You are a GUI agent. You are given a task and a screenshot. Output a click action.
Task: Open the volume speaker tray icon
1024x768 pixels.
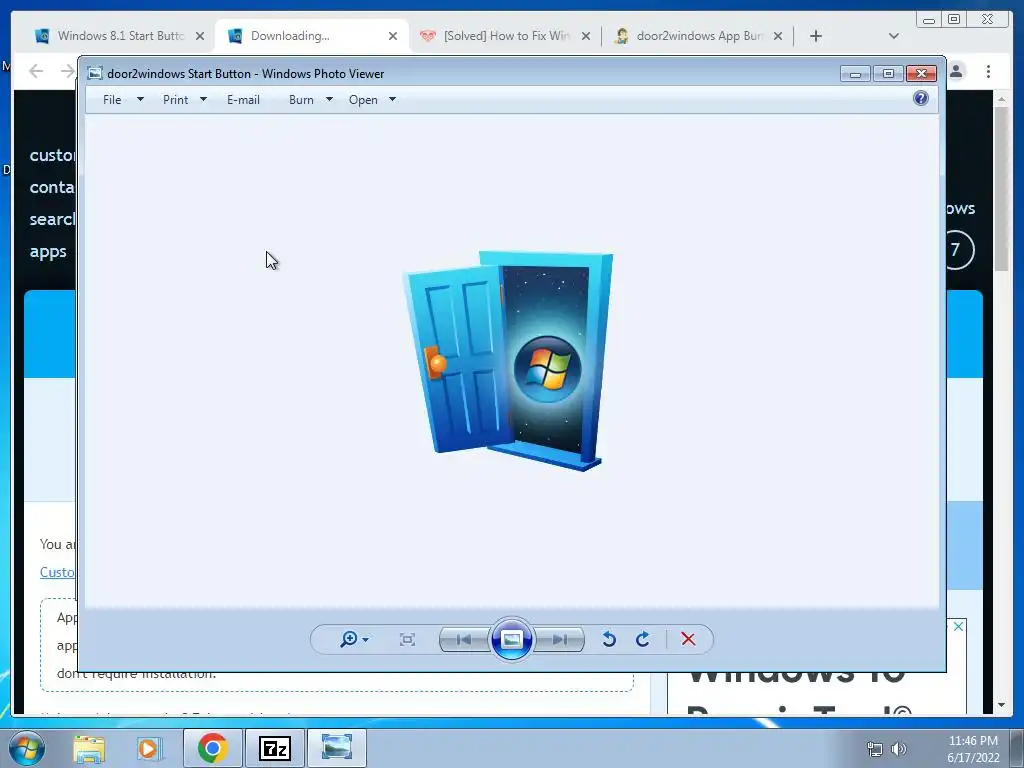(x=899, y=749)
